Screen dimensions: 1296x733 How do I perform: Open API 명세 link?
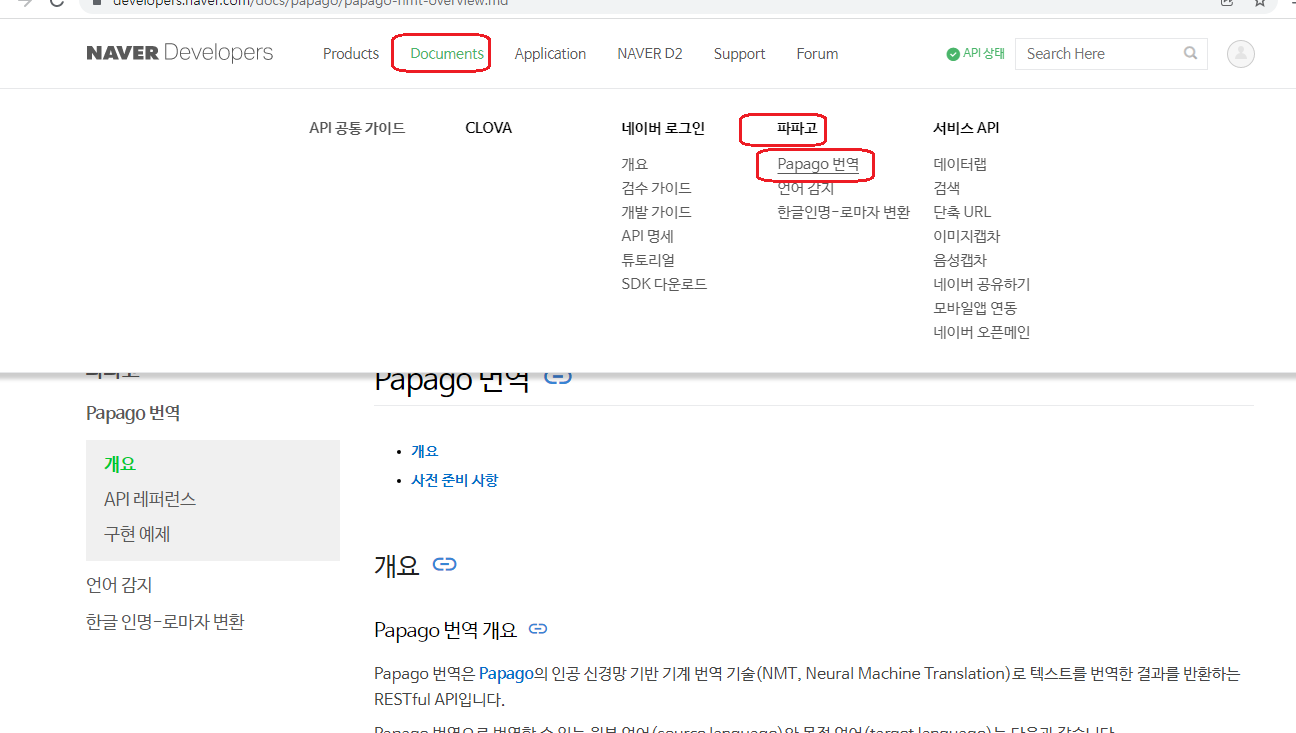coord(647,236)
